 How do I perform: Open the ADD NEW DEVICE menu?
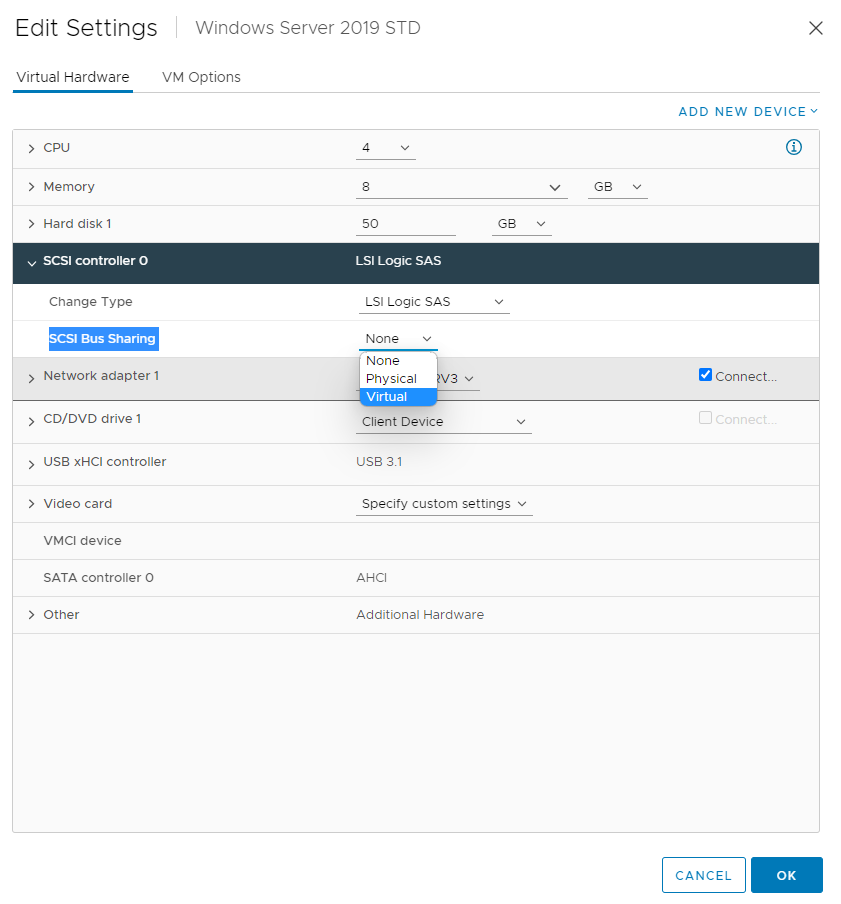tap(747, 111)
